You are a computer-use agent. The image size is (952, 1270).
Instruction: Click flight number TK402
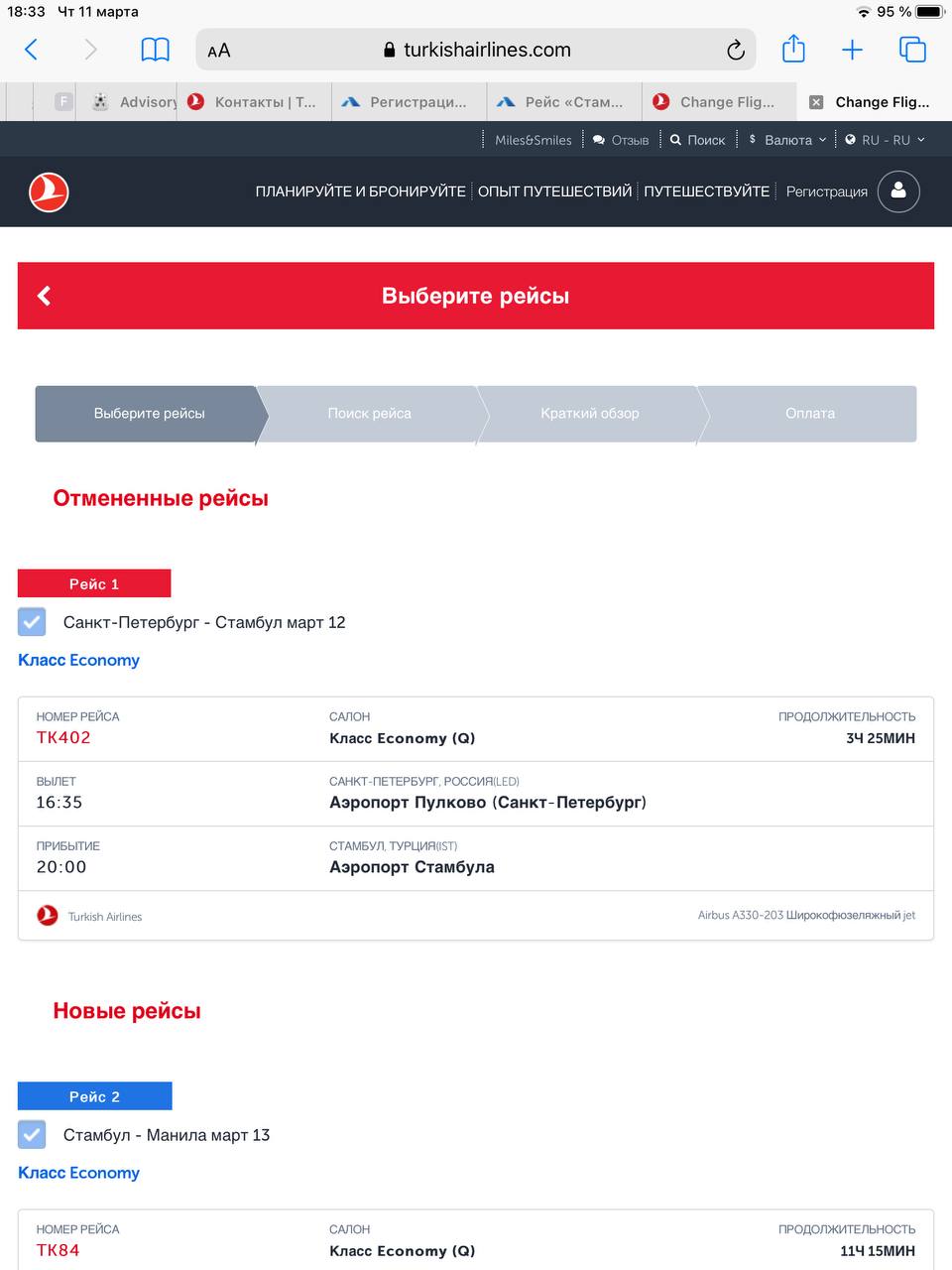tap(63, 737)
